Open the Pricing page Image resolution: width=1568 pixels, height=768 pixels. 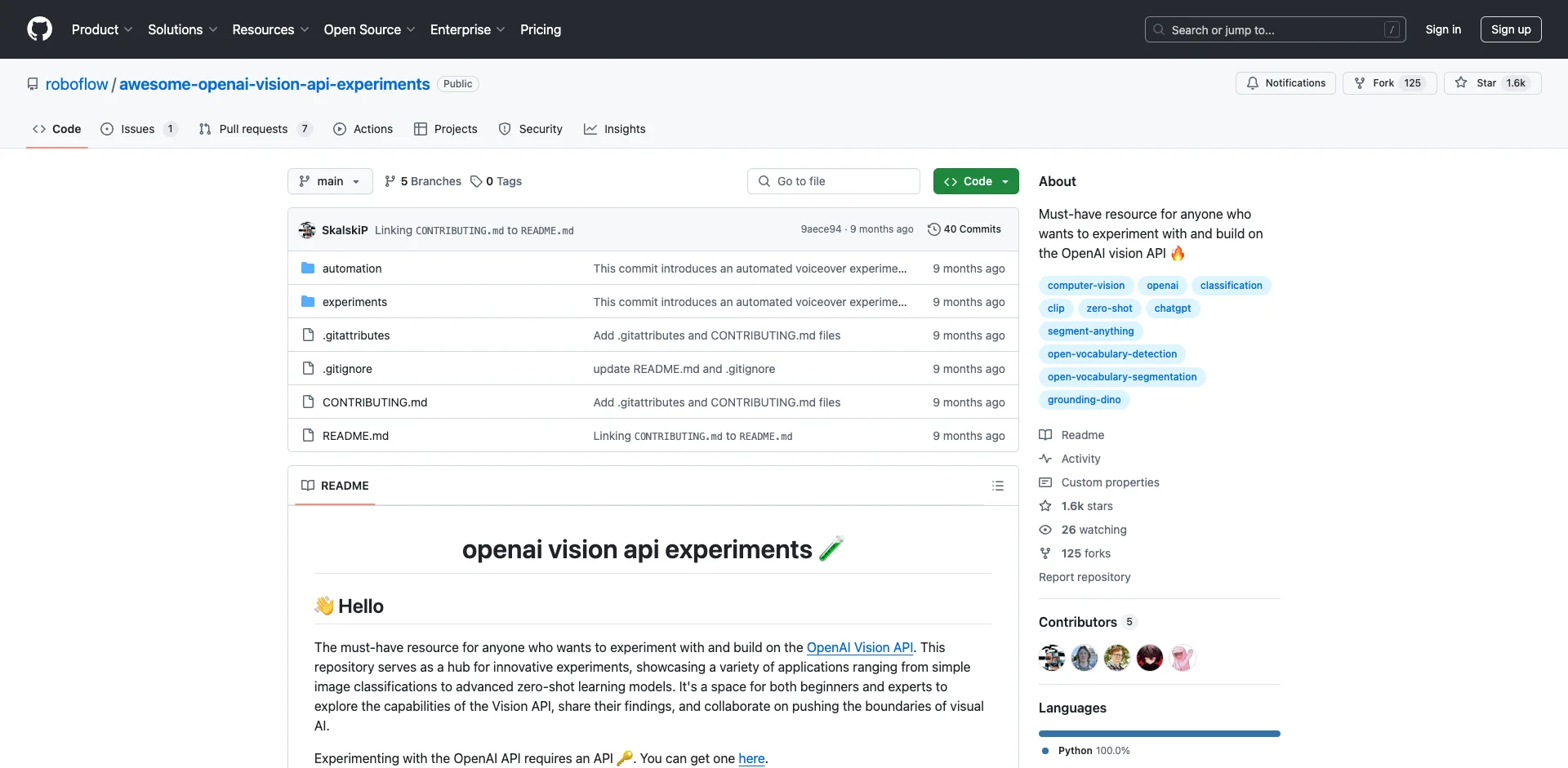click(541, 29)
